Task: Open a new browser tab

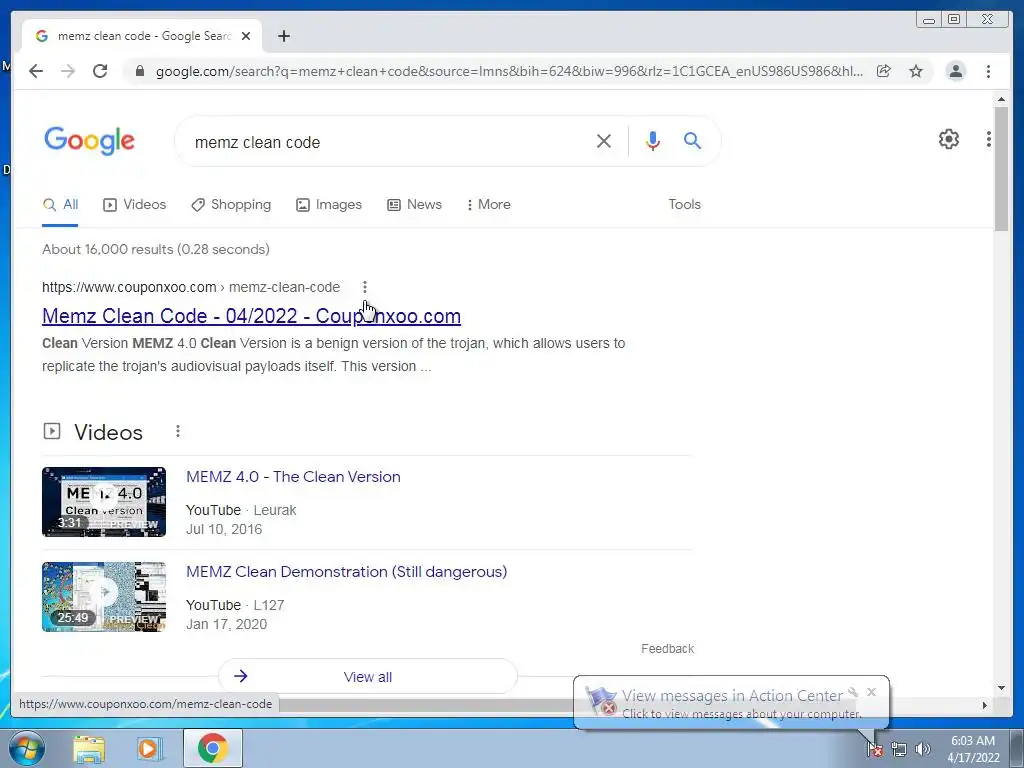Action: tap(283, 37)
